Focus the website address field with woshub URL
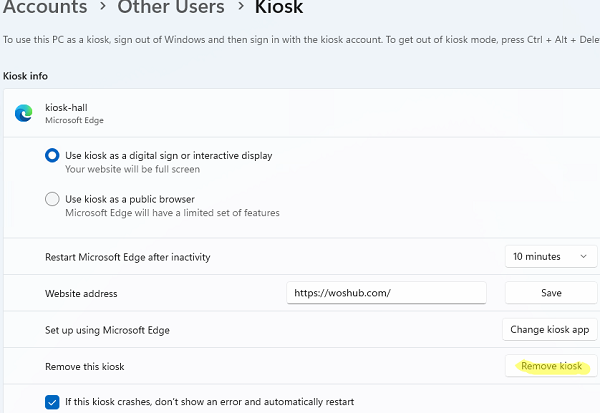The height and width of the screenshot is (413, 600). 385,293
